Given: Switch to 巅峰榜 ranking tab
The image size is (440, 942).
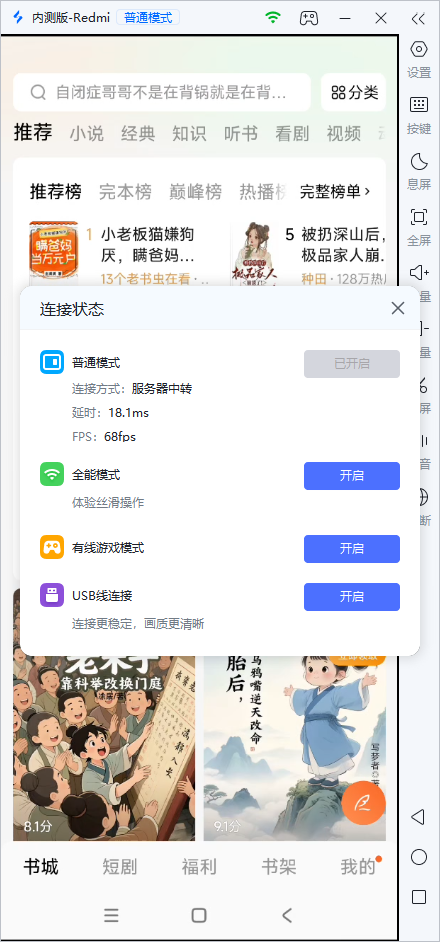Looking at the screenshot, I should (x=195, y=192).
